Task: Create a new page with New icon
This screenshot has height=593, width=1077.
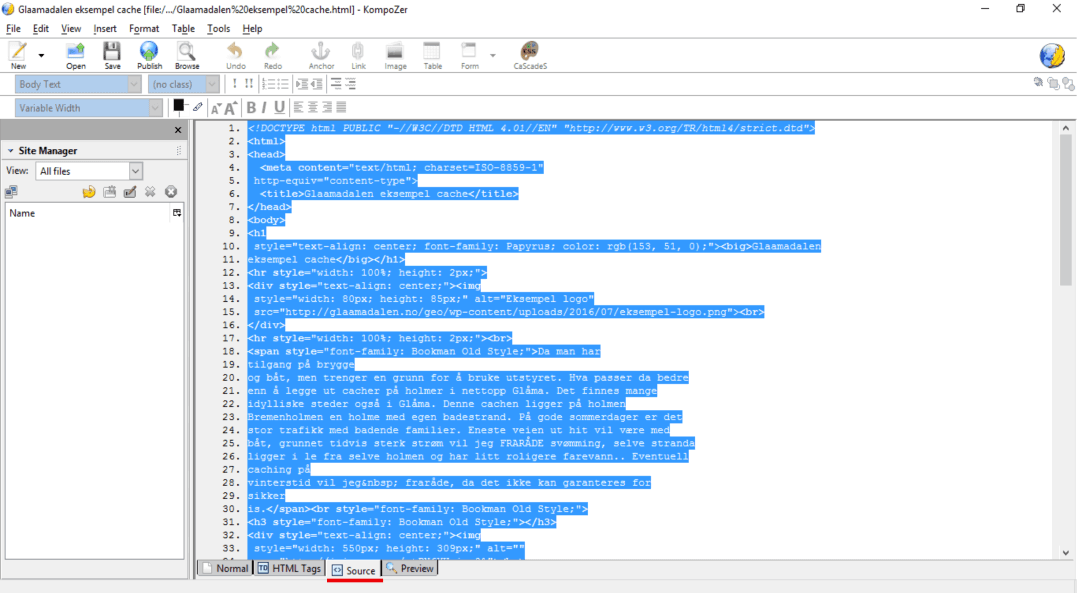Action: pos(19,55)
